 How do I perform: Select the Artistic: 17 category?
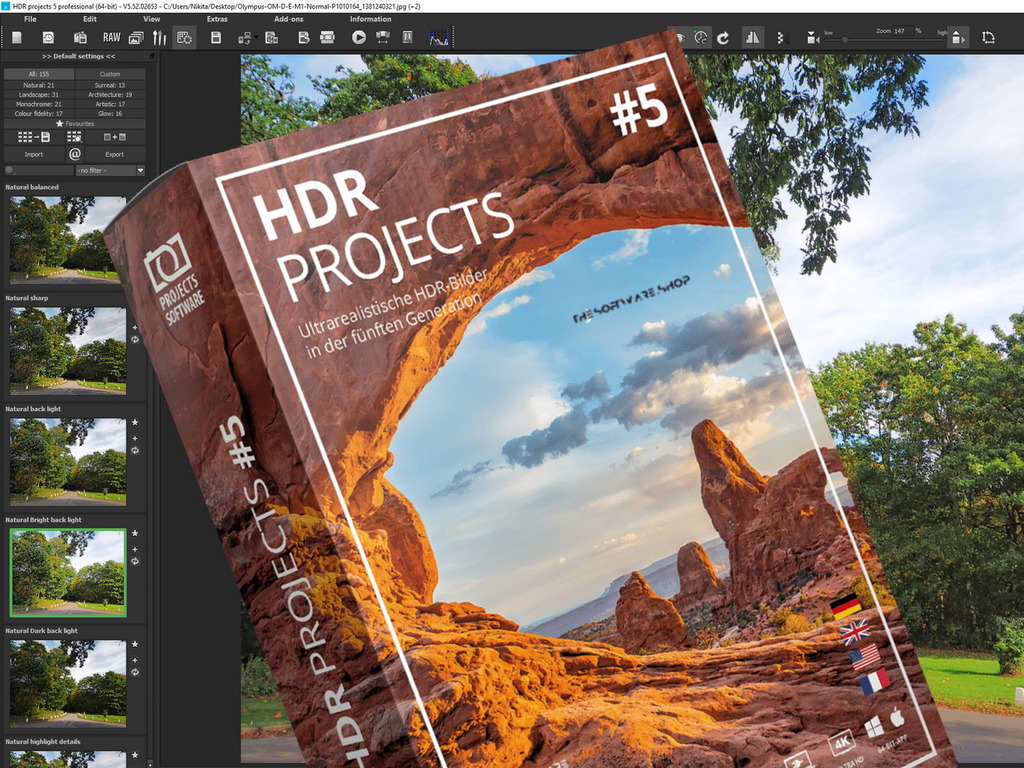(x=110, y=104)
